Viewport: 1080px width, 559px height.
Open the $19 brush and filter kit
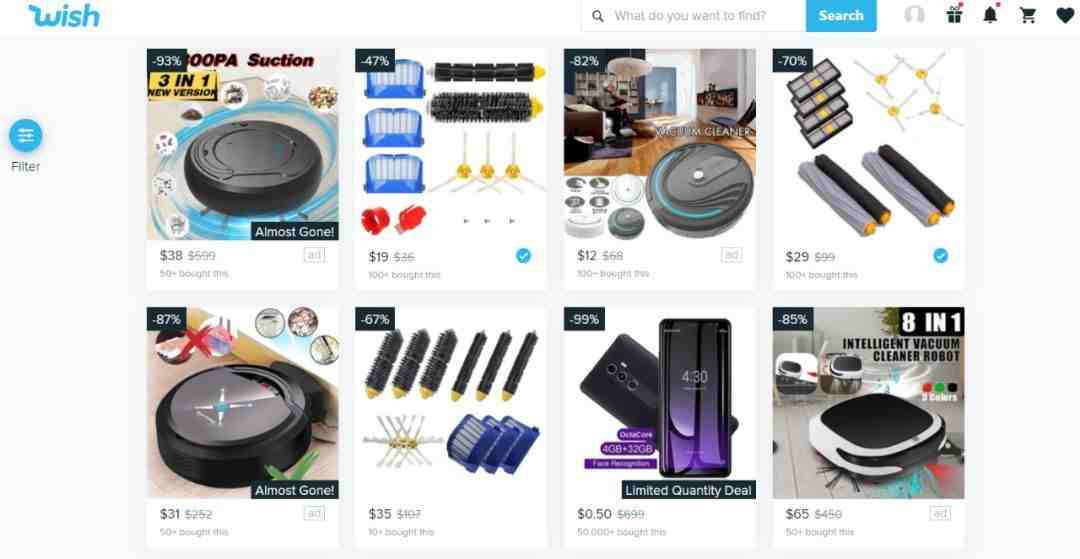(451, 144)
